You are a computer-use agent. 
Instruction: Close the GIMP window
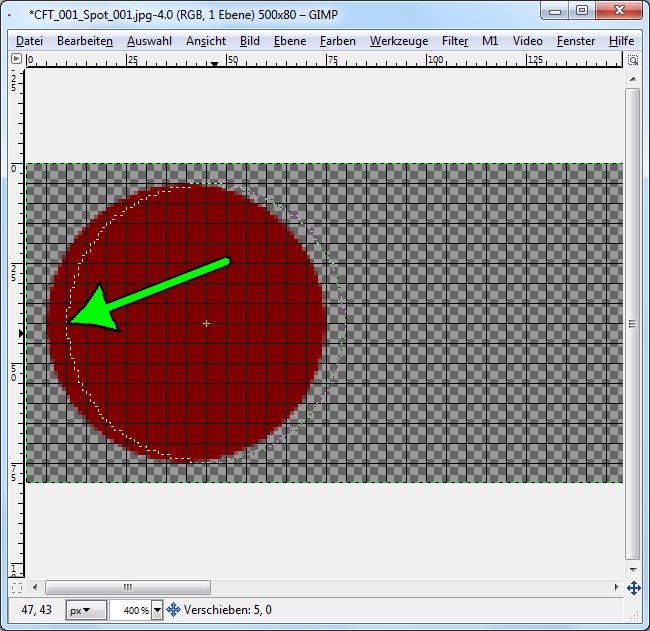(x=619, y=11)
